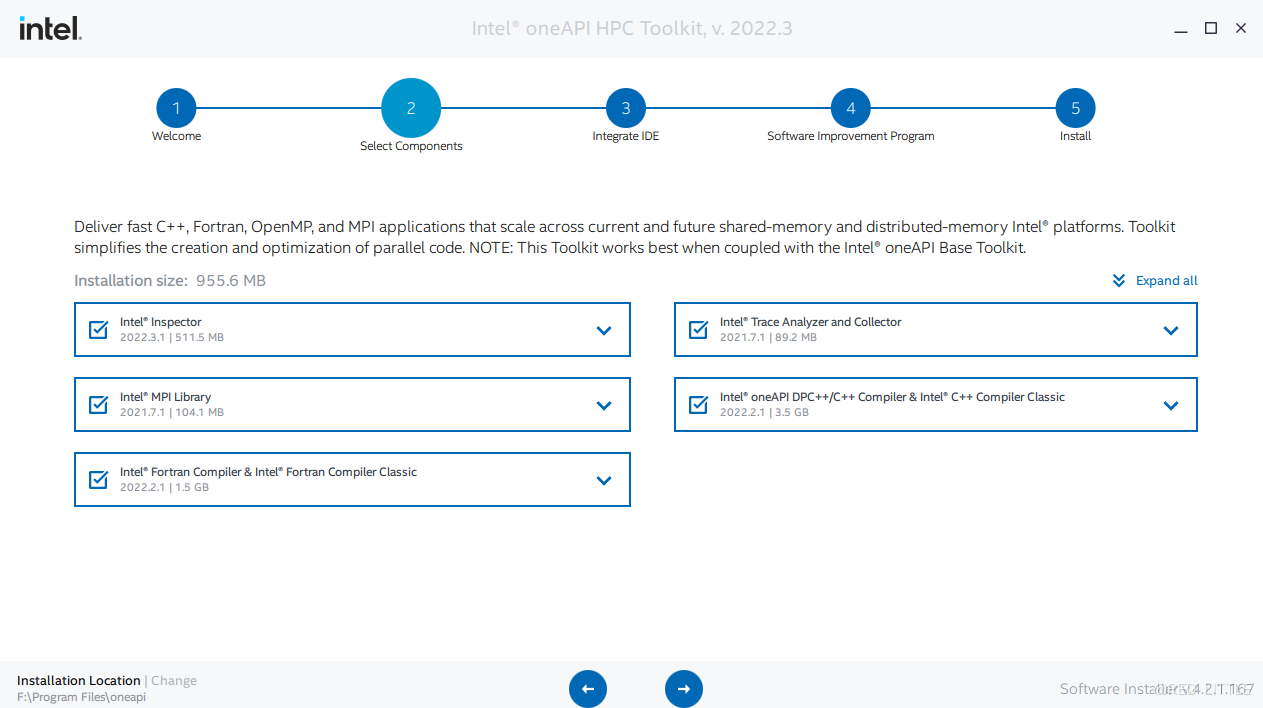Click the Intel MPI Library label
Viewport: 1263px width, 708px height.
point(165,397)
